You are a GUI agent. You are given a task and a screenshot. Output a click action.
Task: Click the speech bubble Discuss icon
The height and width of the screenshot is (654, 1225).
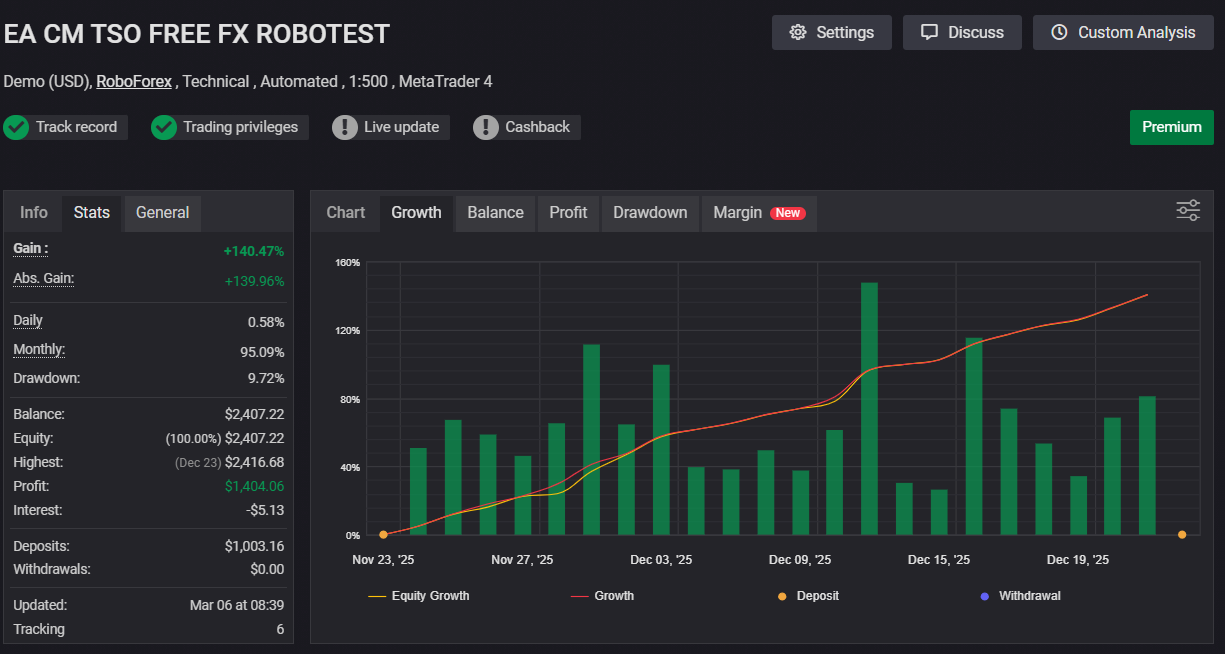929,32
